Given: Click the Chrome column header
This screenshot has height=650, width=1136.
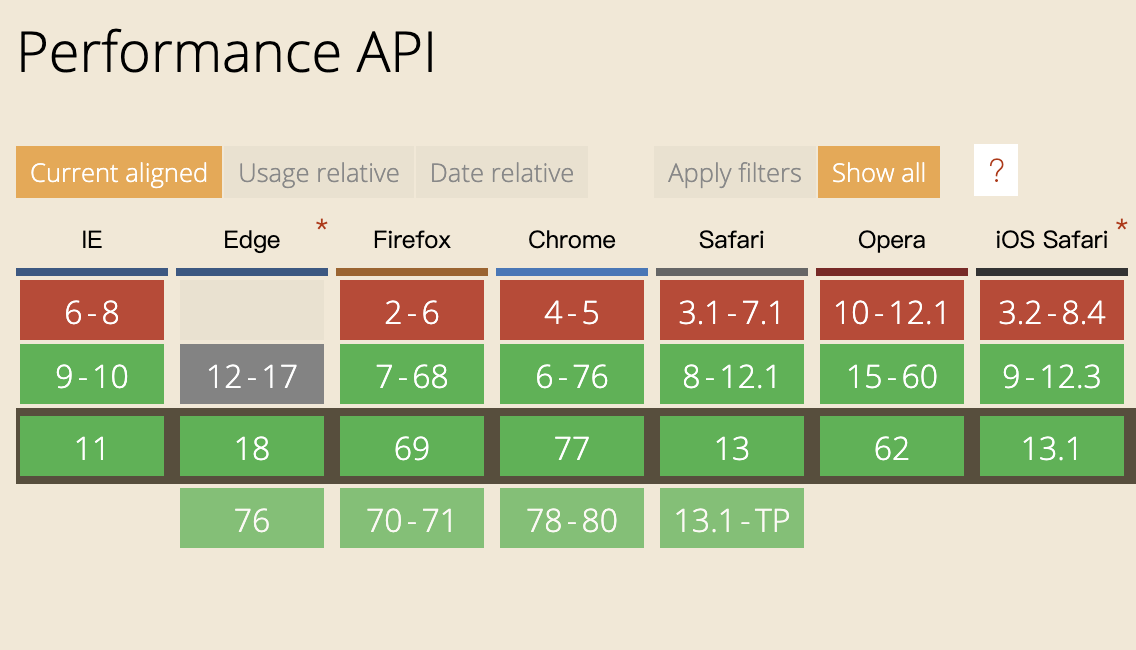Looking at the screenshot, I should pyautogui.click(x=572, y=240).
